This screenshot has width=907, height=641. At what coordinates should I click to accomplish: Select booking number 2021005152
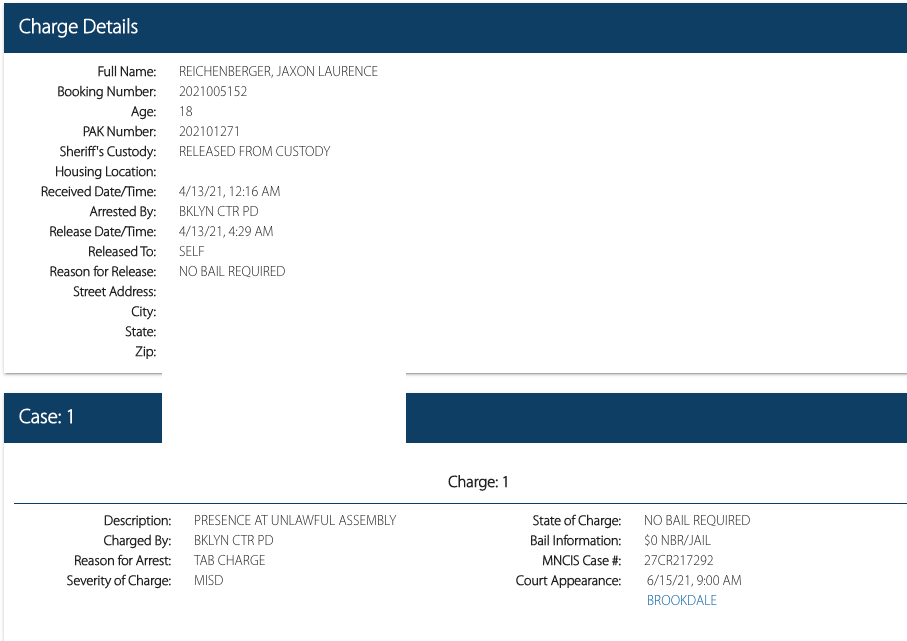tap(213, 91)
